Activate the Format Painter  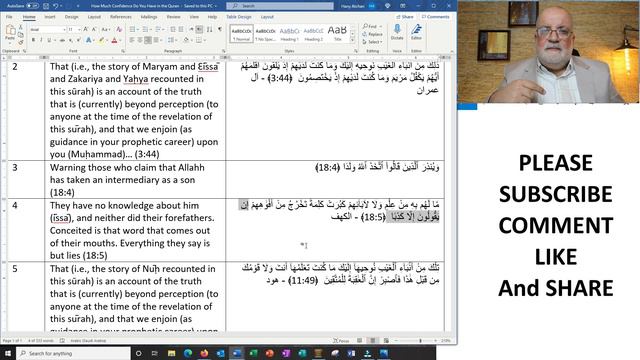[20, 42]
